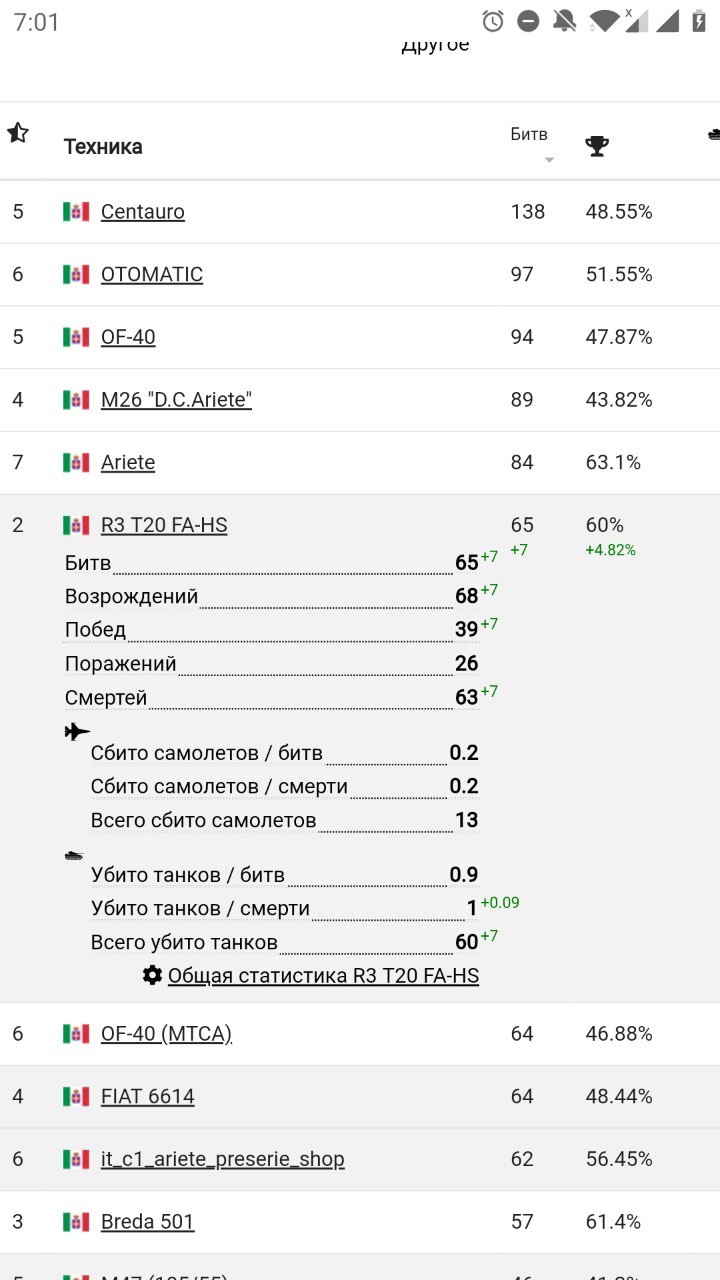Open the M26 "D.C.Ariete" link

click(176, 400)
